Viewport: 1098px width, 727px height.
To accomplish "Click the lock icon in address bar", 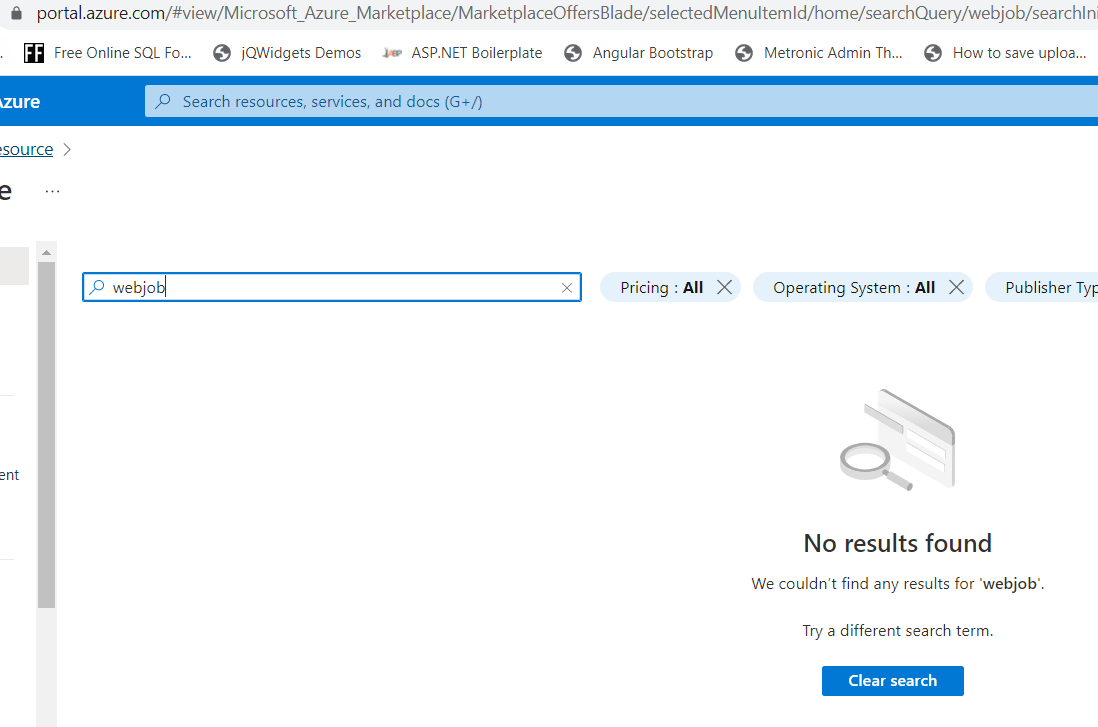I will (x=16, y=13).
